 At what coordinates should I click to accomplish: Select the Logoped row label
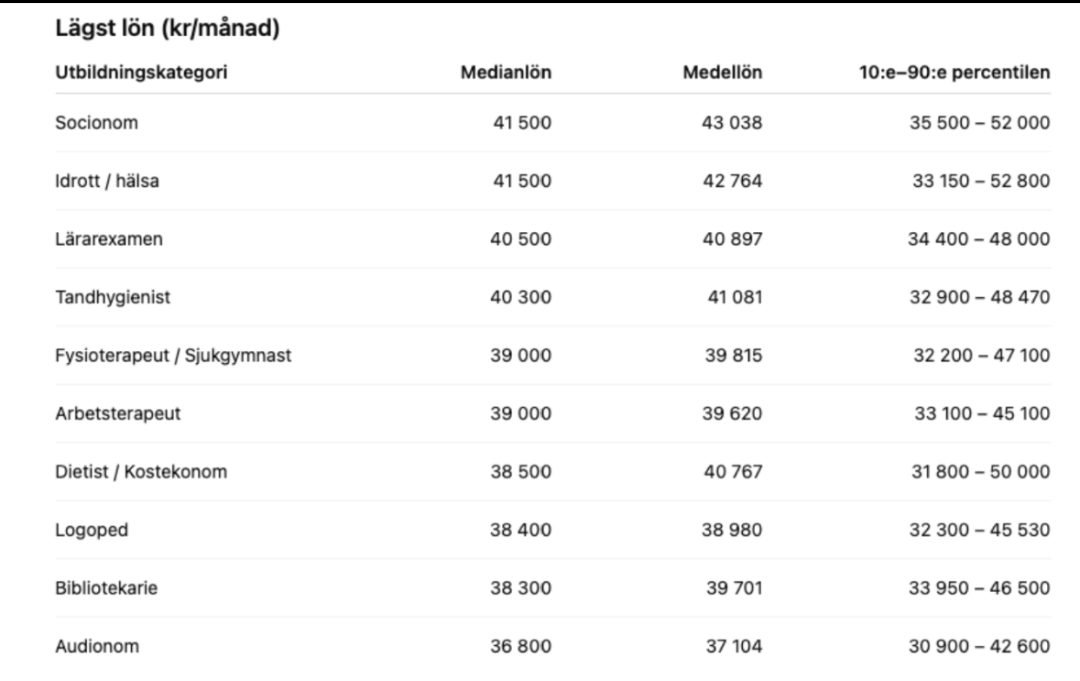[x=92, y=530]
